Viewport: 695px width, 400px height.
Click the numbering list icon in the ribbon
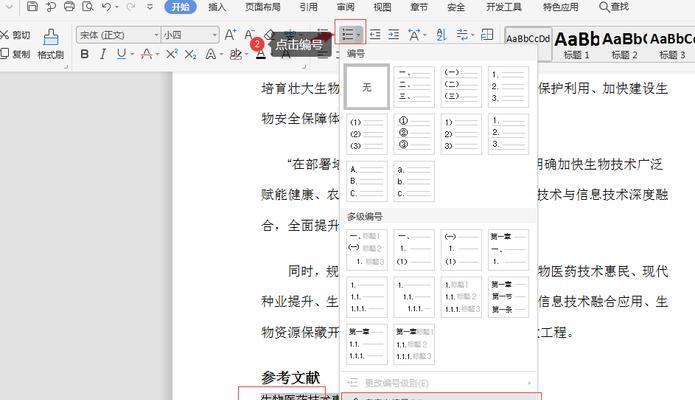(347, 34)
